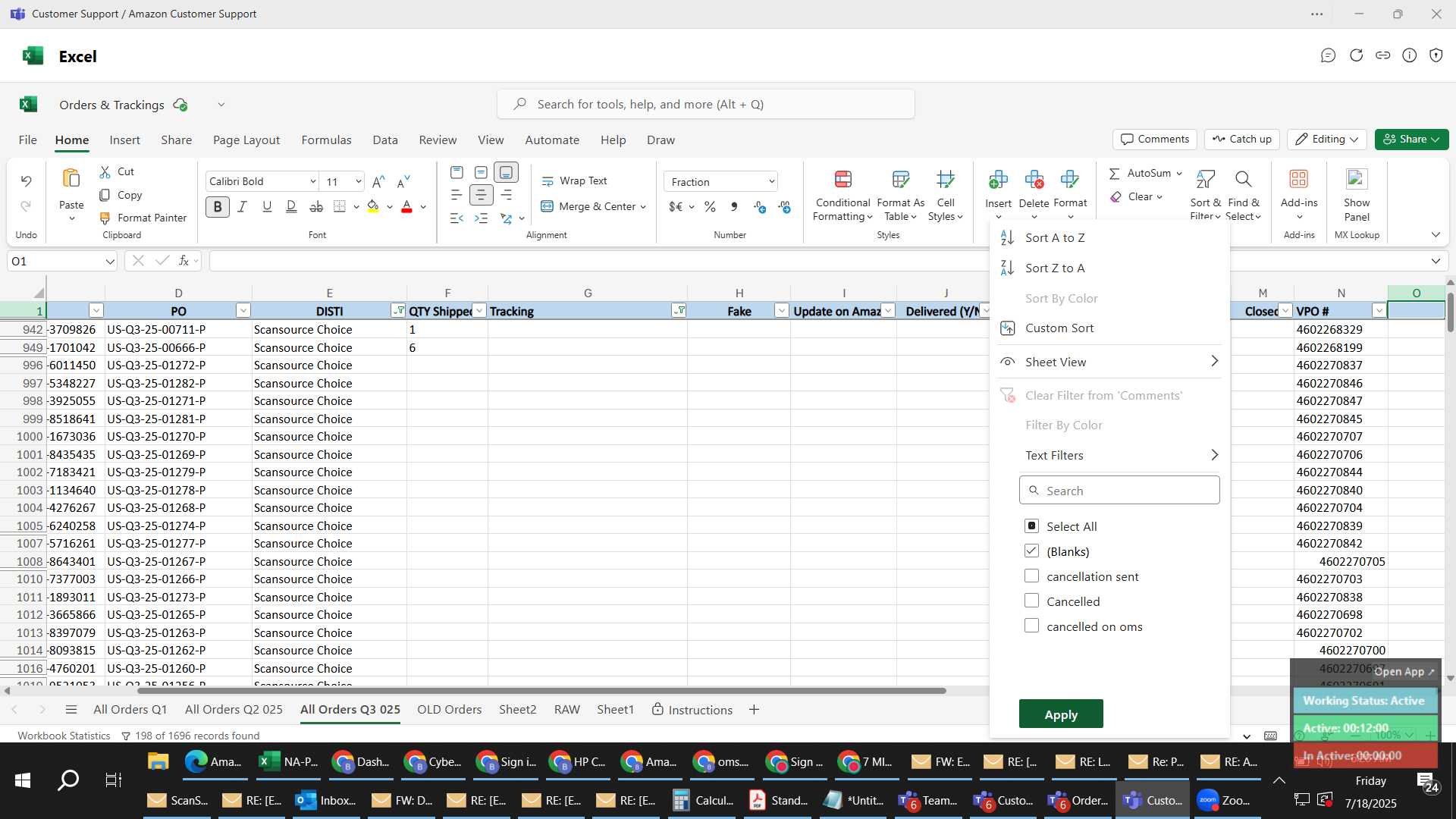Screen dimensions: 1456x819
Task: Expand the Sheet View submenu
Action: (1214, 362)
